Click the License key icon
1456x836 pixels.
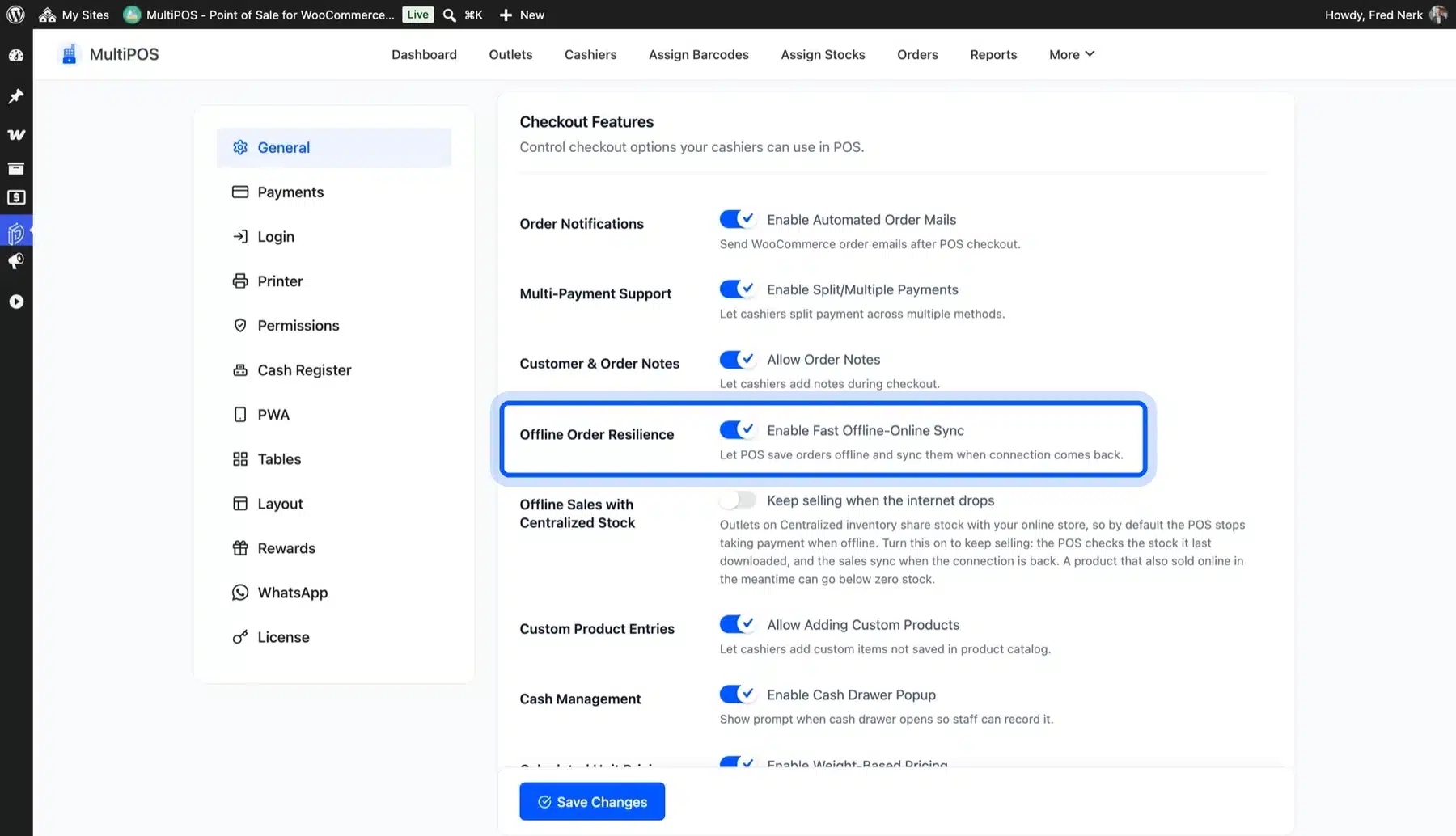pyautogui.click(x=240, y=636)
